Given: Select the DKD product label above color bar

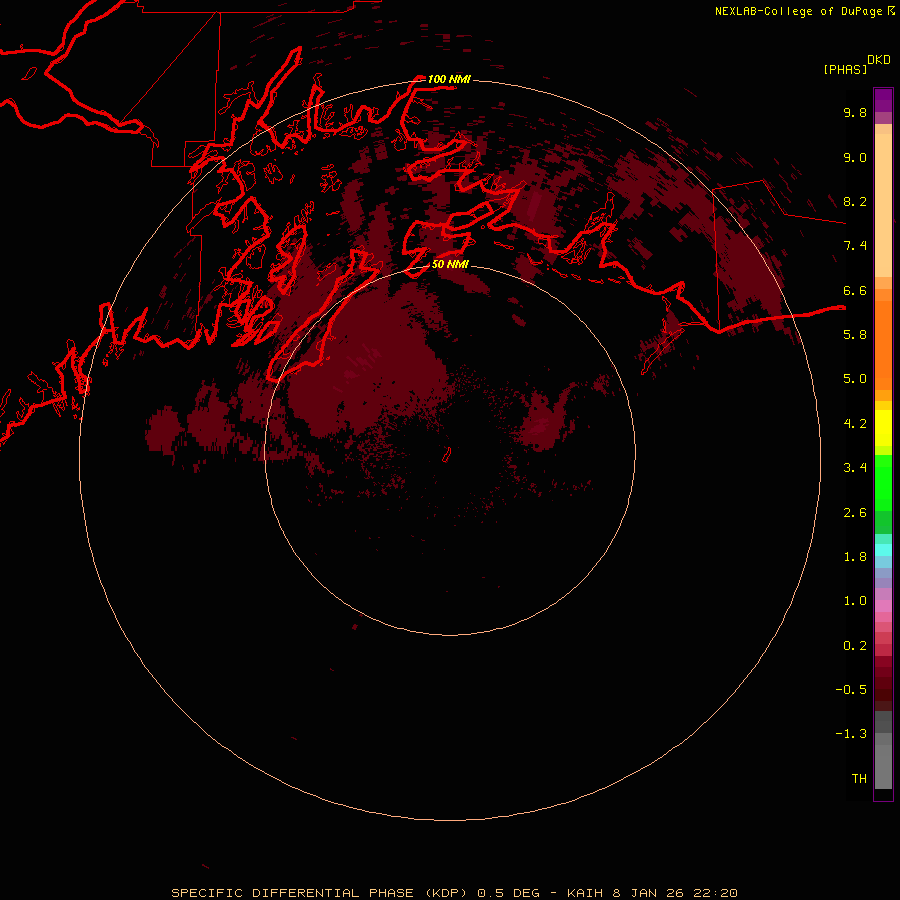Looking at the screenshot, I should tap(879, 60).
